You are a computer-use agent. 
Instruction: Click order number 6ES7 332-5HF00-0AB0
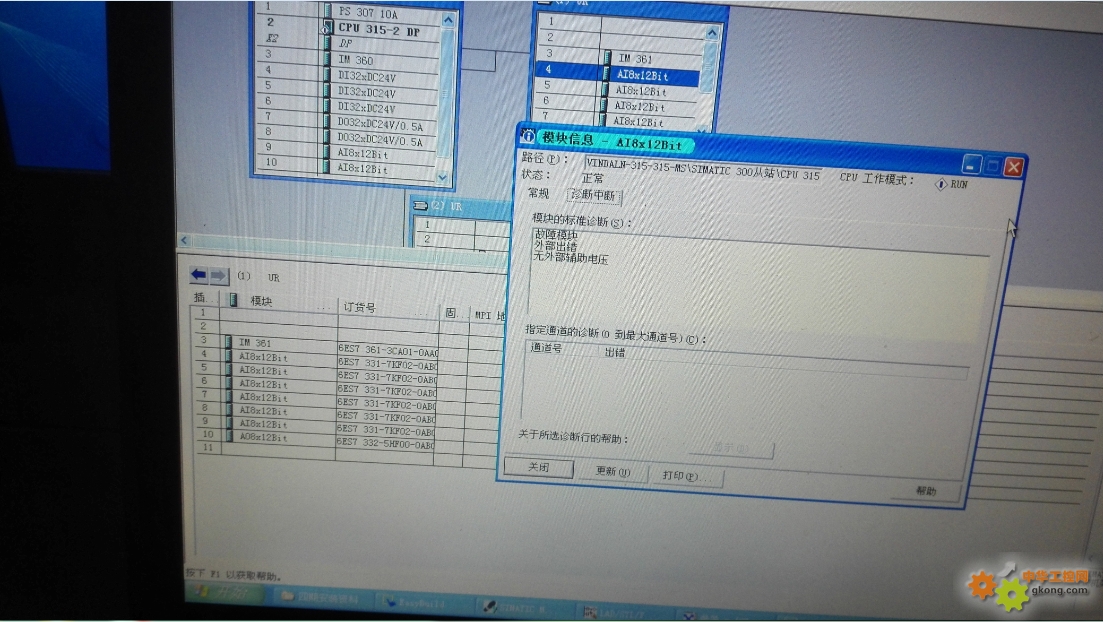pyautogui.click(x=385, y=443)
